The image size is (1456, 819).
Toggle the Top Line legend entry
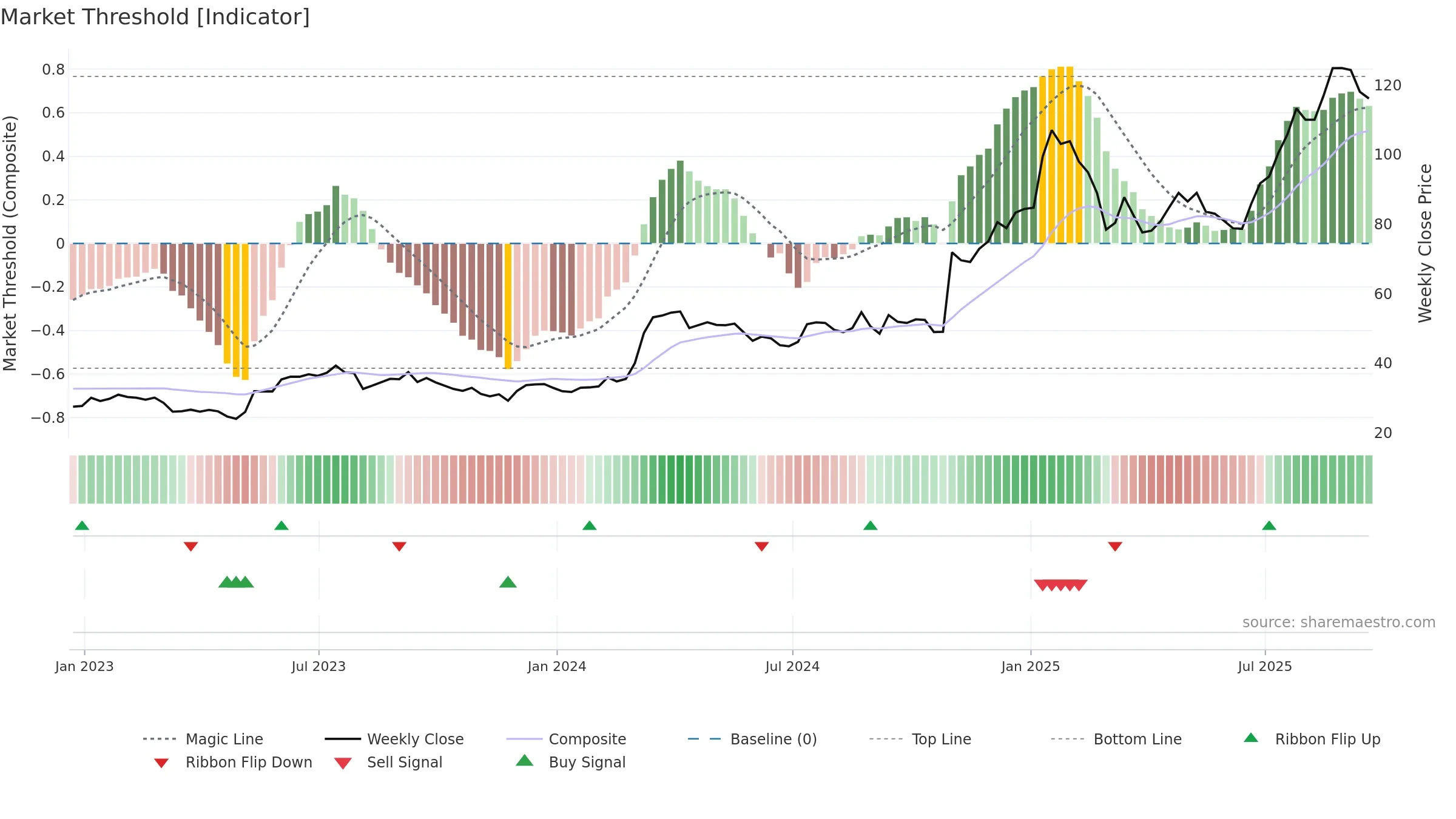coord(920,739)
